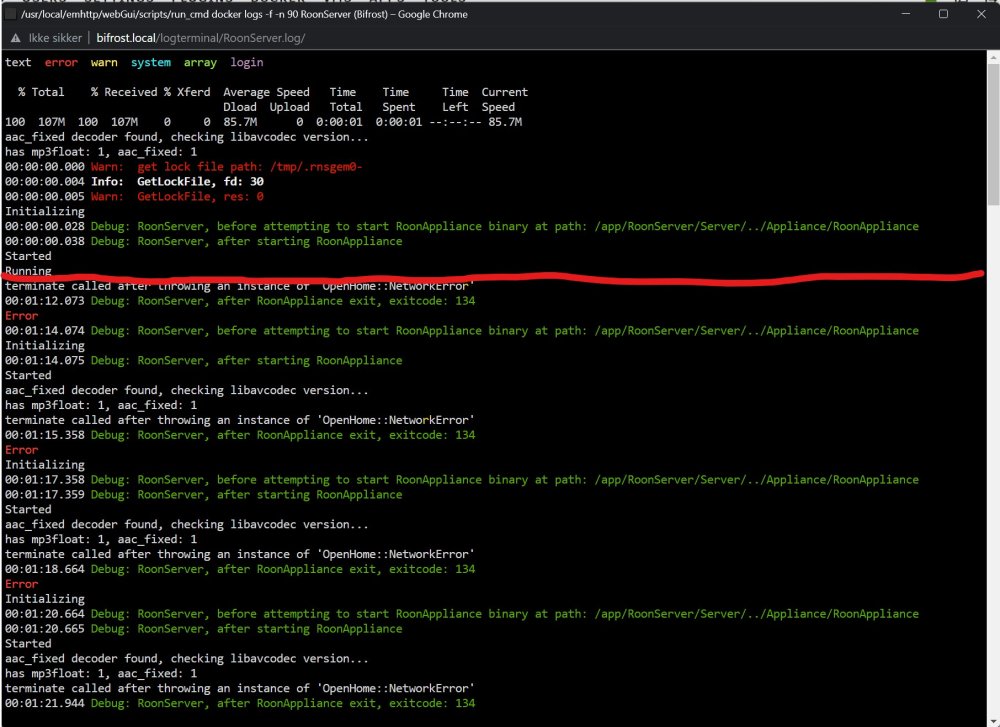Select the red 'error' log filter
1000x727 pixels.
click(x=61, y=62)
